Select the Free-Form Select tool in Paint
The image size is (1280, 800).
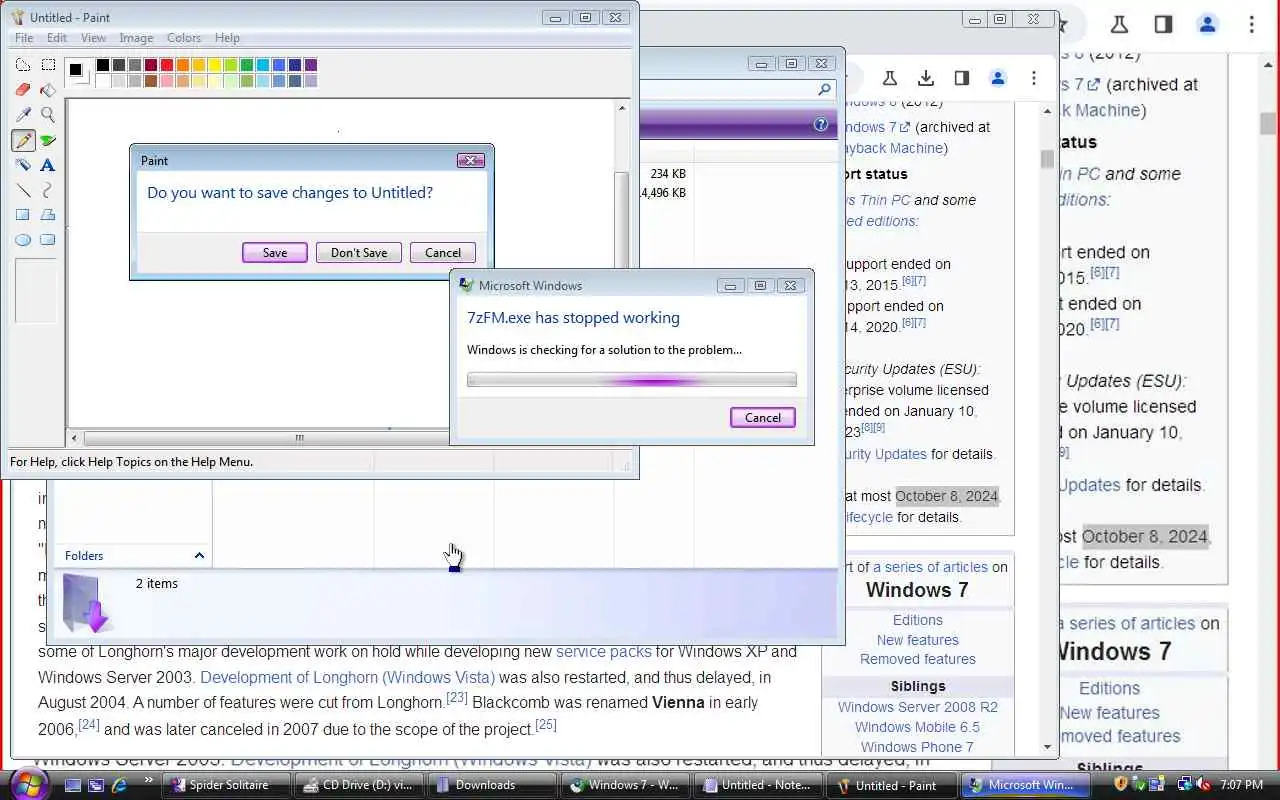tap(23, 65)
